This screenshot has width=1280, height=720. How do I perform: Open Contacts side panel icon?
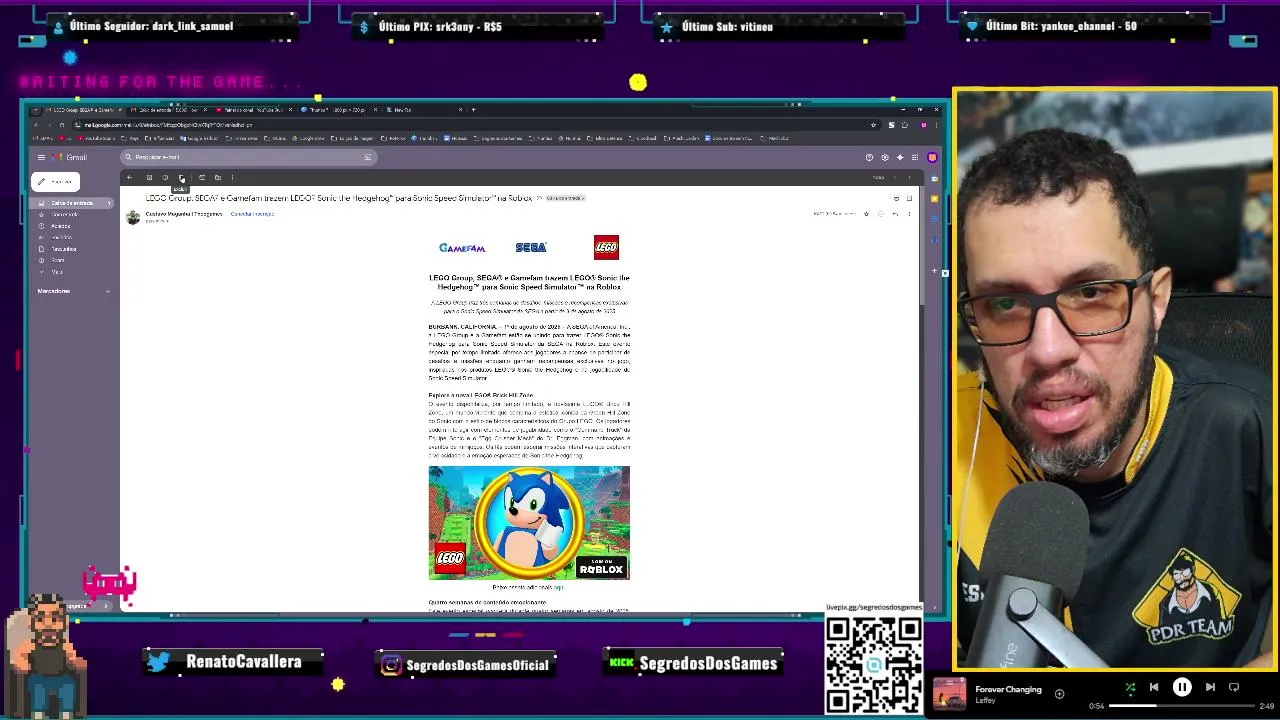934,240
